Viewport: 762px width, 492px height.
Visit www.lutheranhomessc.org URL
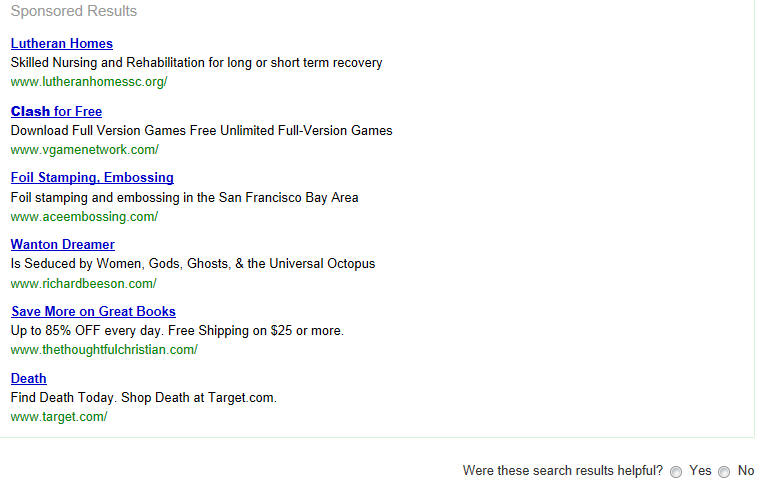pyautogui.click(x=89, y=82)
